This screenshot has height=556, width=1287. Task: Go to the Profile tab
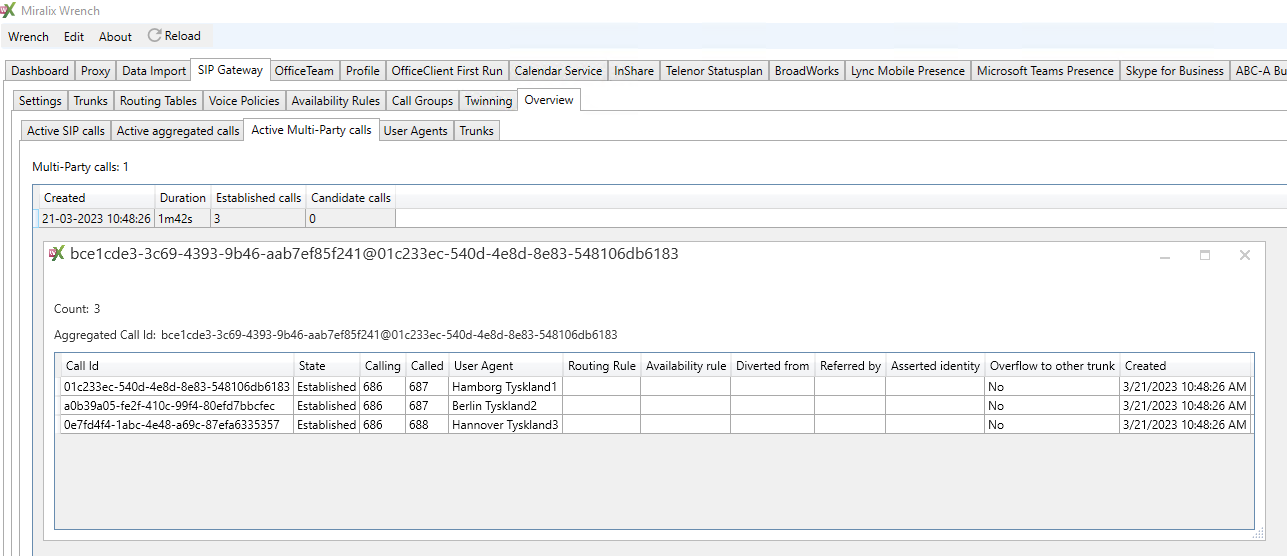pyautogui.click(x=362, y=71)
